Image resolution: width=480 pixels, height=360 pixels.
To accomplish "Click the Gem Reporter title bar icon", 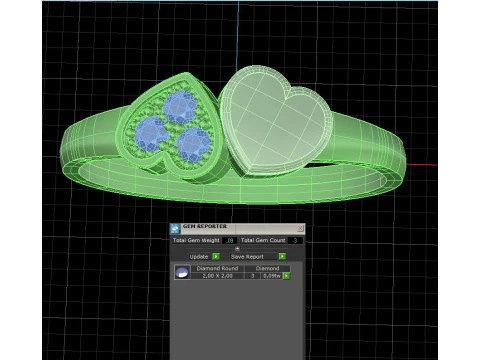I will [175, 228].
